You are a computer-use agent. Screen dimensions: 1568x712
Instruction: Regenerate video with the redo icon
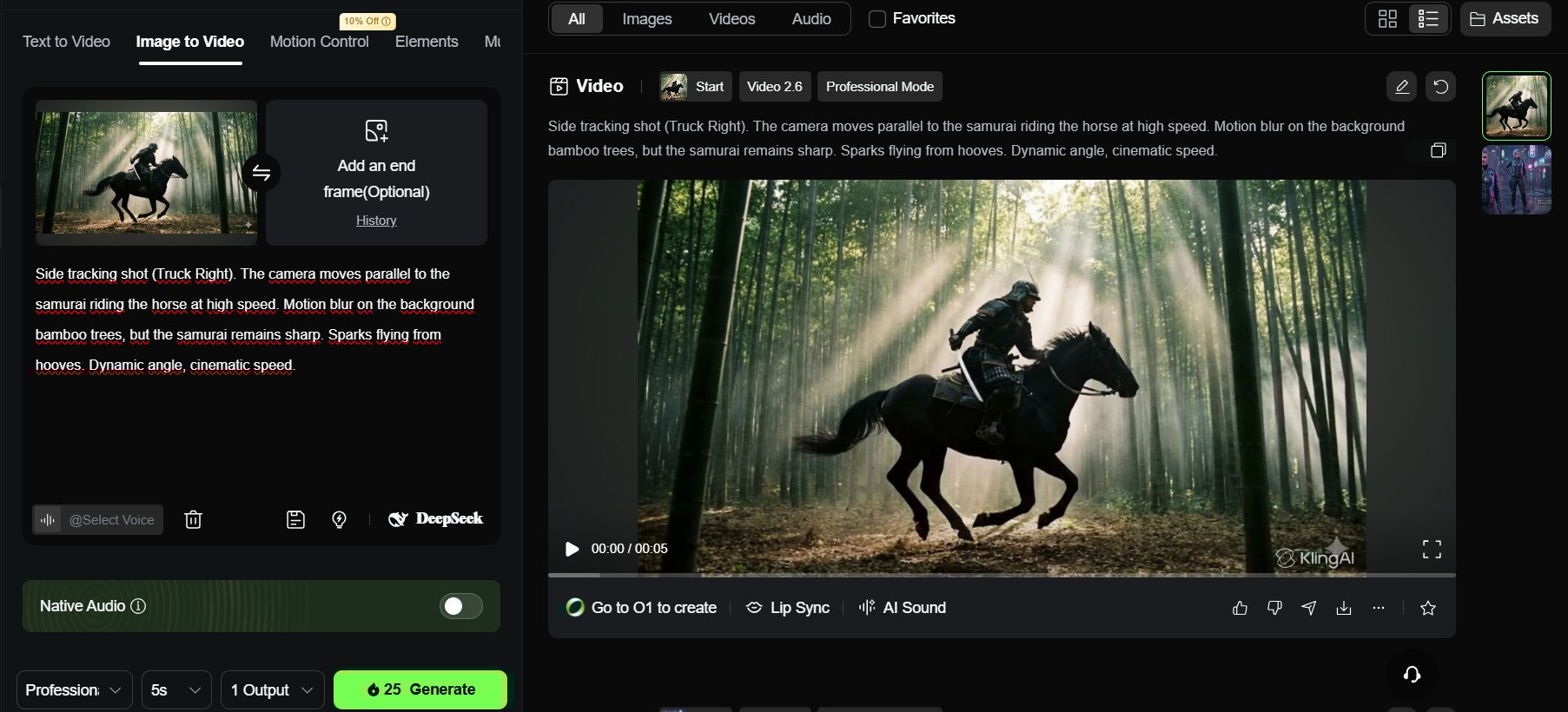click(x=1440, y=87)
